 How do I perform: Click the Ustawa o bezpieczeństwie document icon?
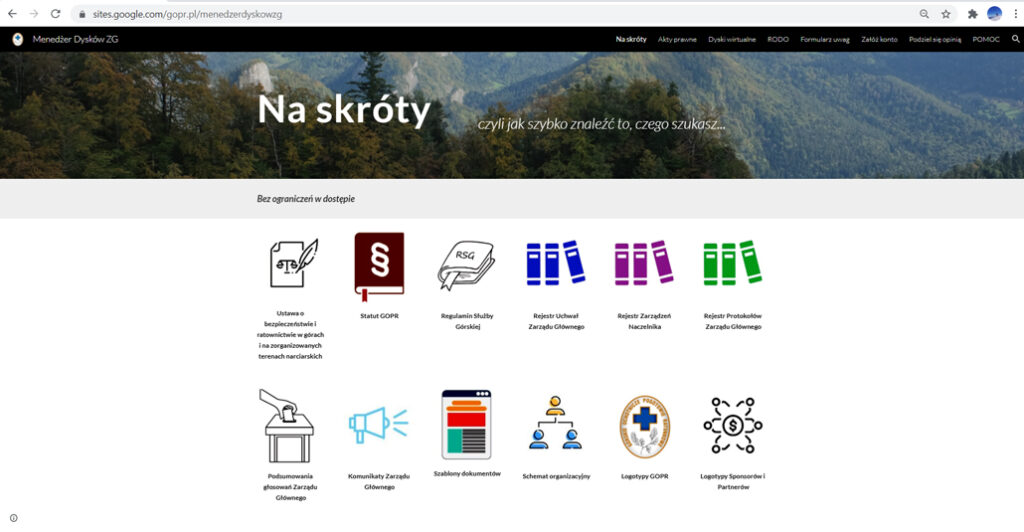(292, 264)
